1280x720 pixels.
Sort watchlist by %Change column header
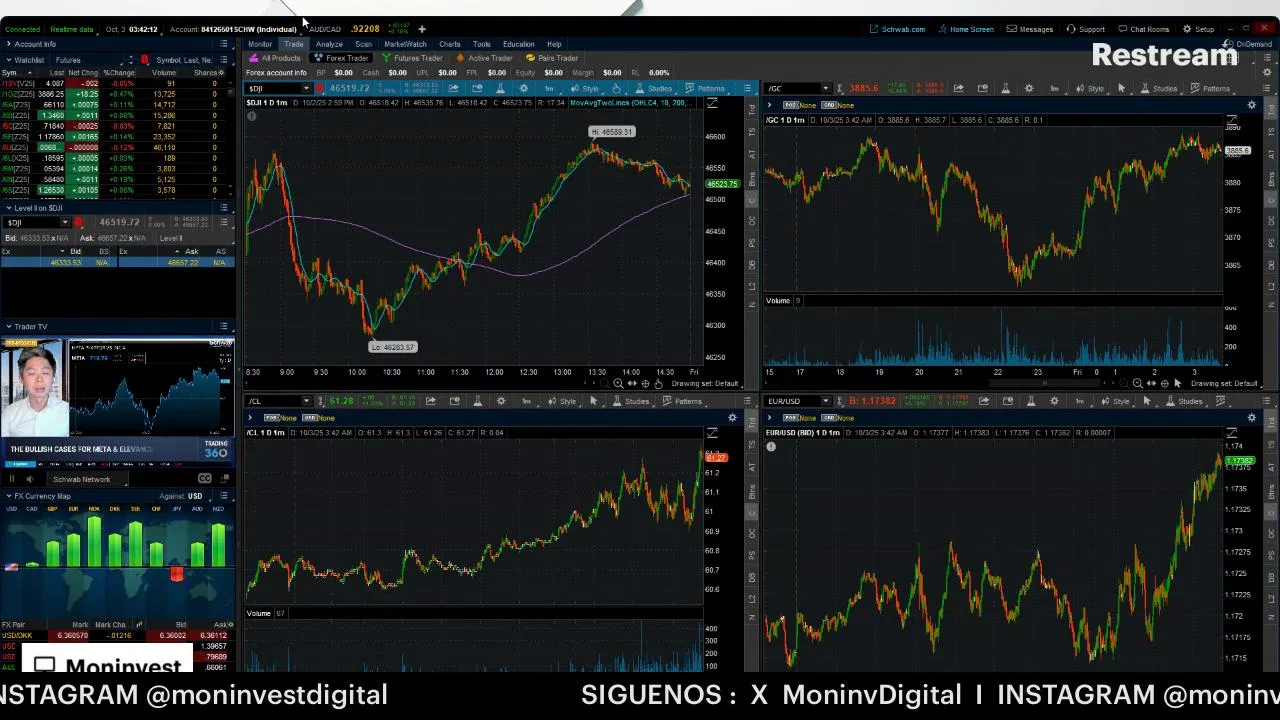[119, 73]
